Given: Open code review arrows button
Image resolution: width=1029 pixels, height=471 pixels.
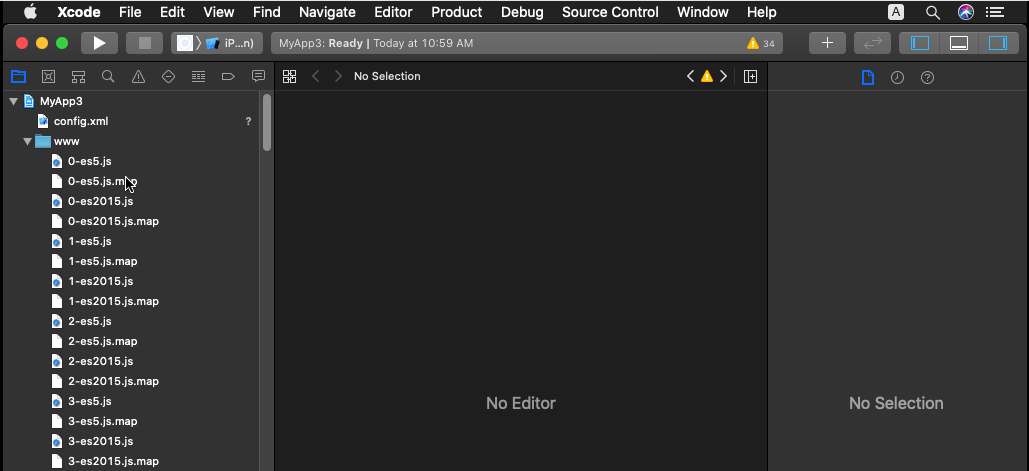Looking at the screenshot, I should 872,43.
